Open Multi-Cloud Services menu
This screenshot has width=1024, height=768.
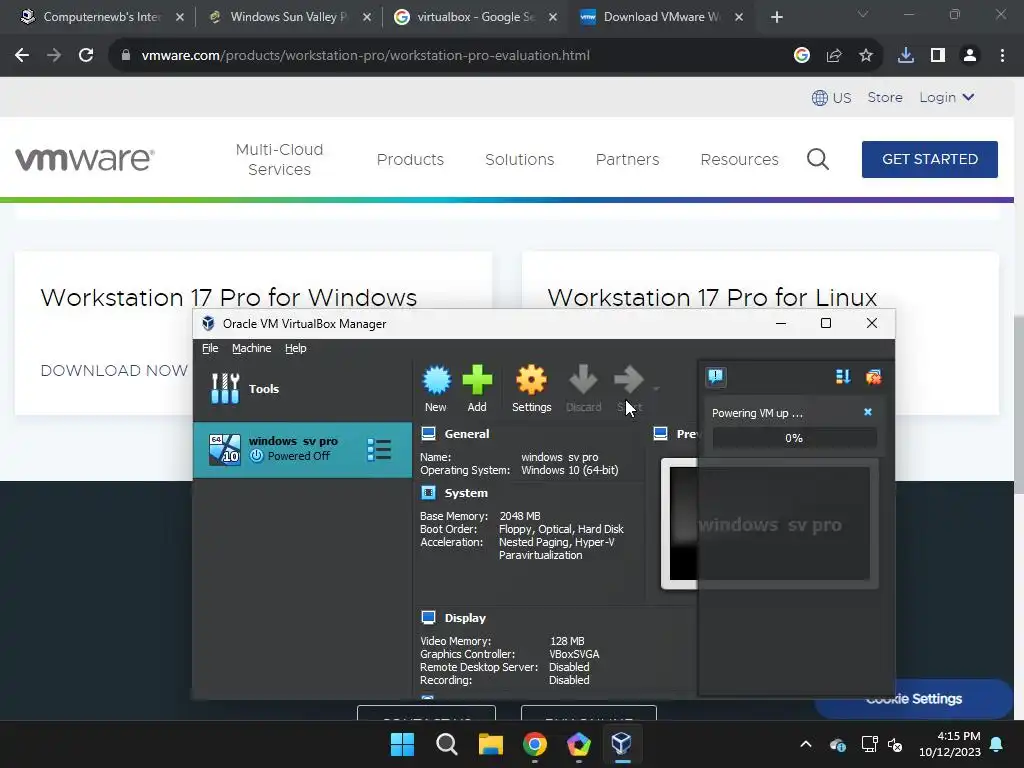pyautogui.click(x=280, y=159)
